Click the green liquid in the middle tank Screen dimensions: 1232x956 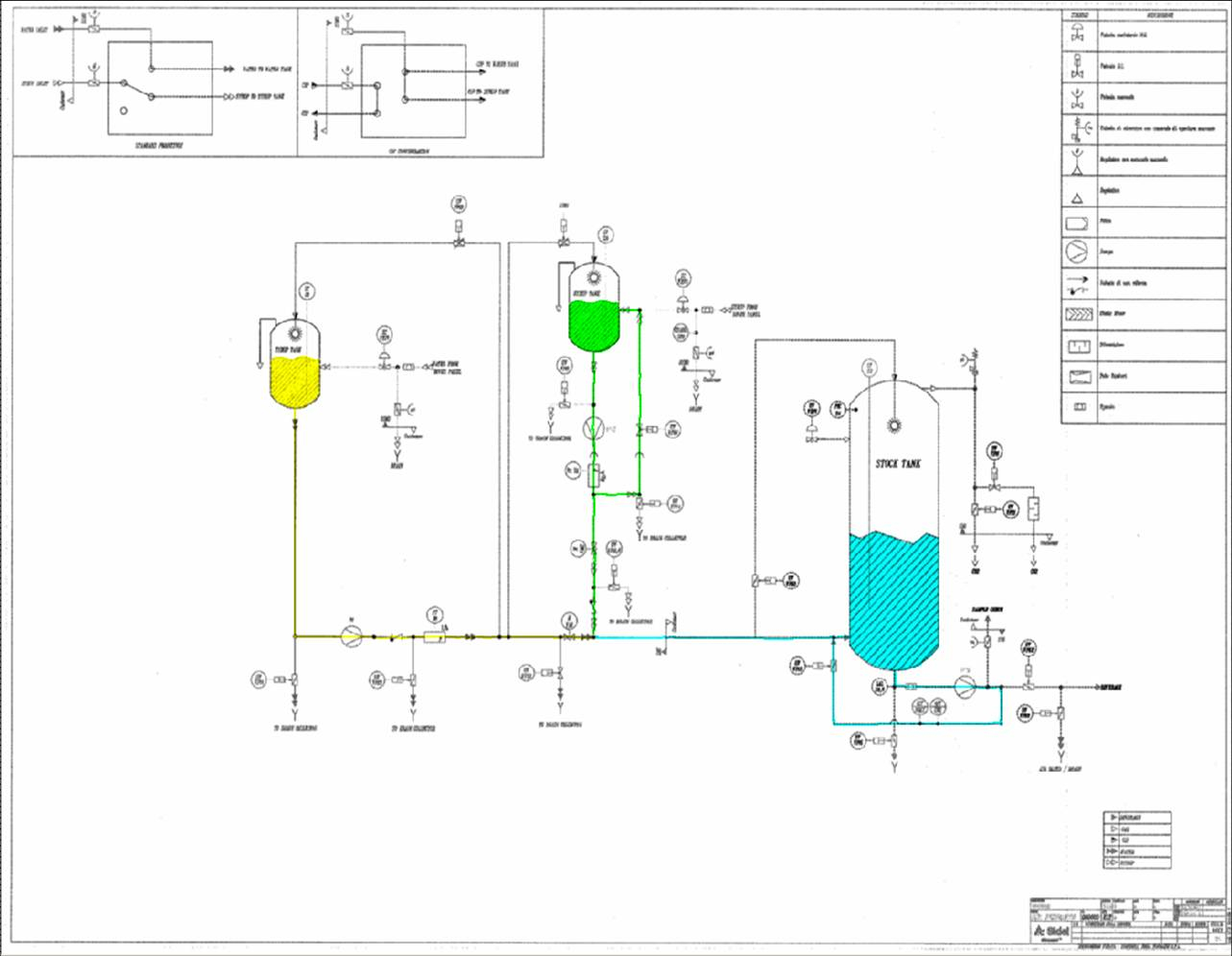594,323
